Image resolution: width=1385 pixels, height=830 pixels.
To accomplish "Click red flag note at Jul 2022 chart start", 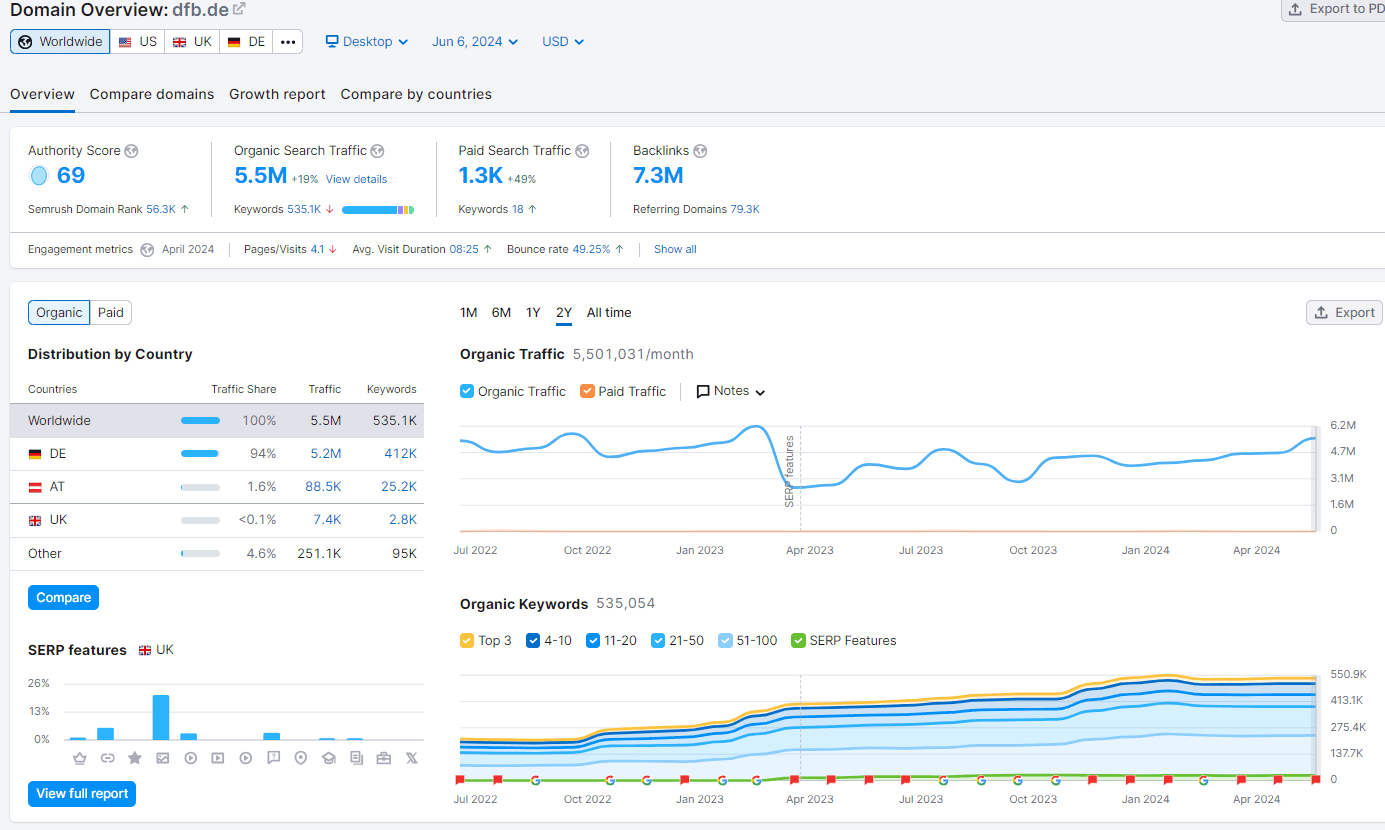I will (x=460, y=779).
